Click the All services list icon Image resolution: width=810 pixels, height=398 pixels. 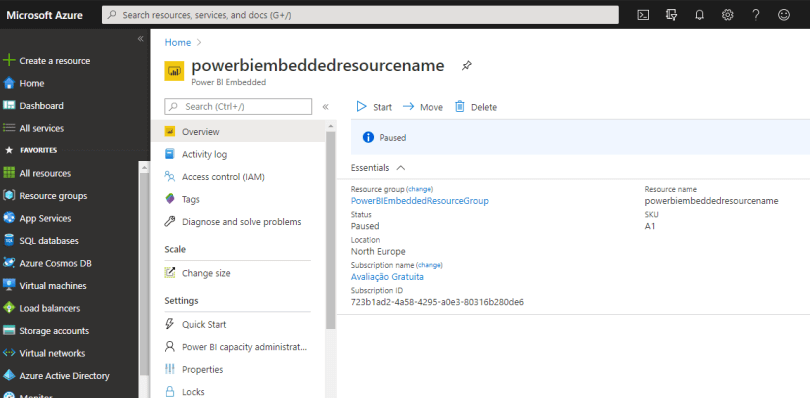tap(9, 128)
